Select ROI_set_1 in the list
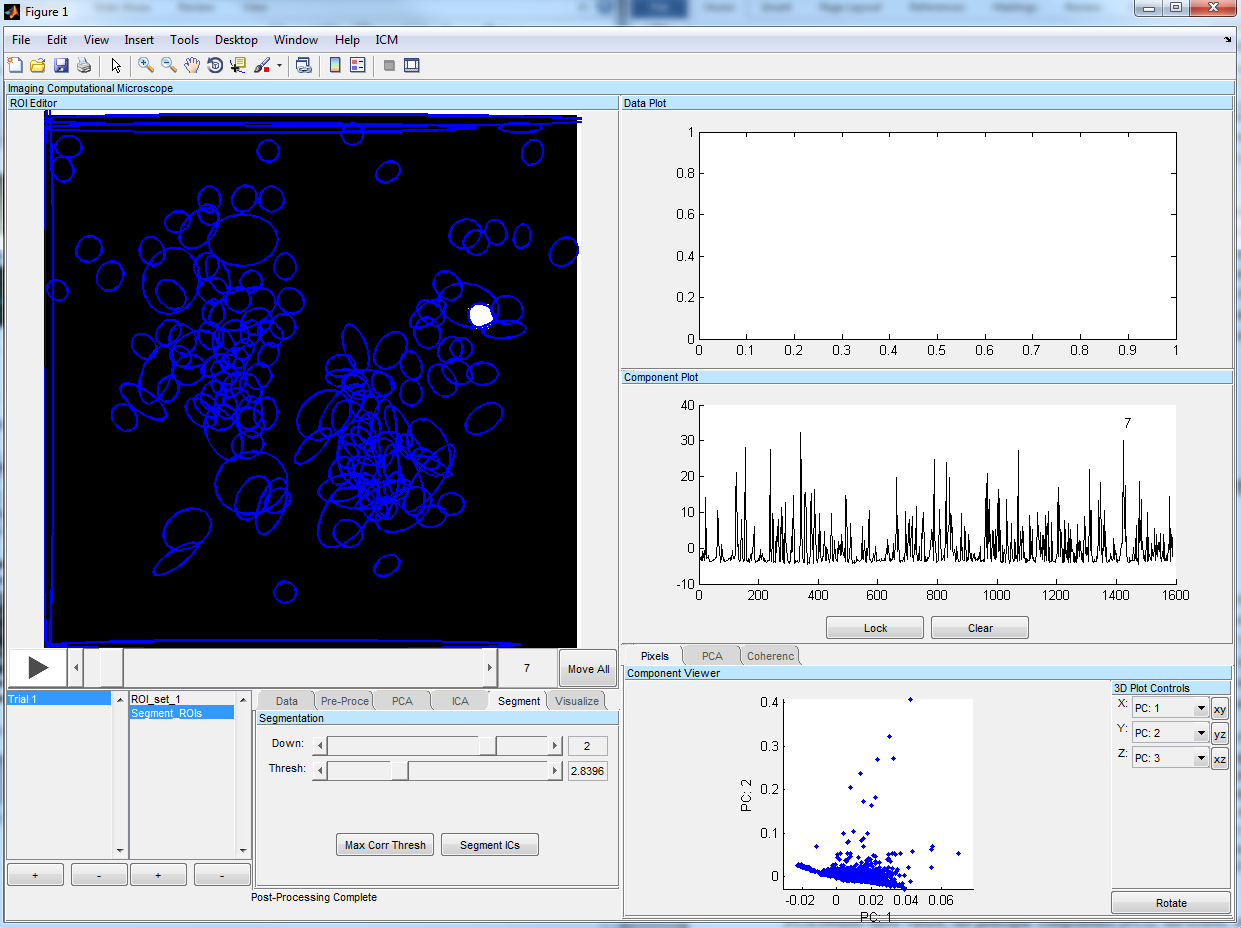Image resolution: width=1241 pixels, height=928 pixels. pyautogui.click(x=156, y=699)
